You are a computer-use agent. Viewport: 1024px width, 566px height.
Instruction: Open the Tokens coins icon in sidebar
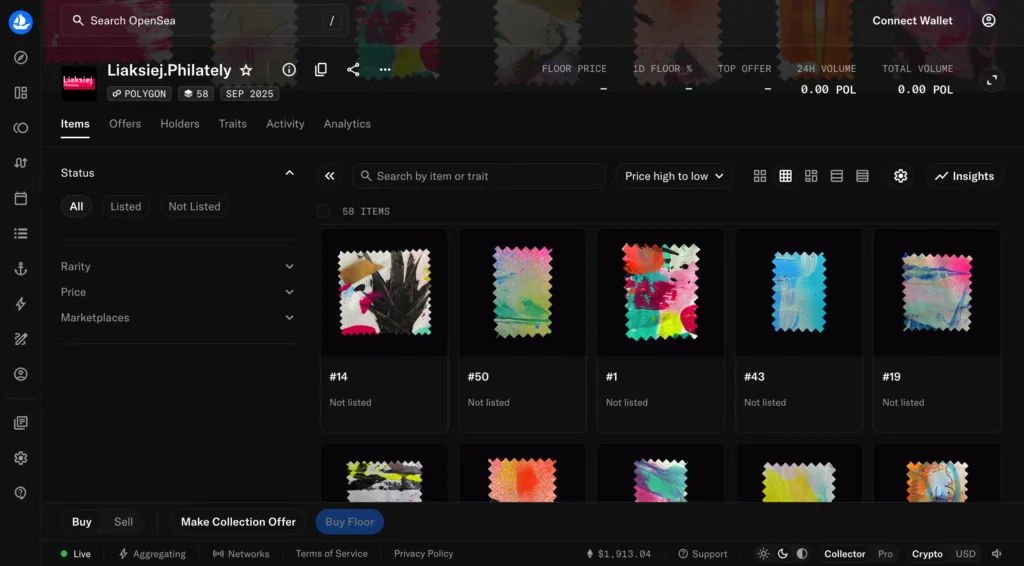point(21,128)
